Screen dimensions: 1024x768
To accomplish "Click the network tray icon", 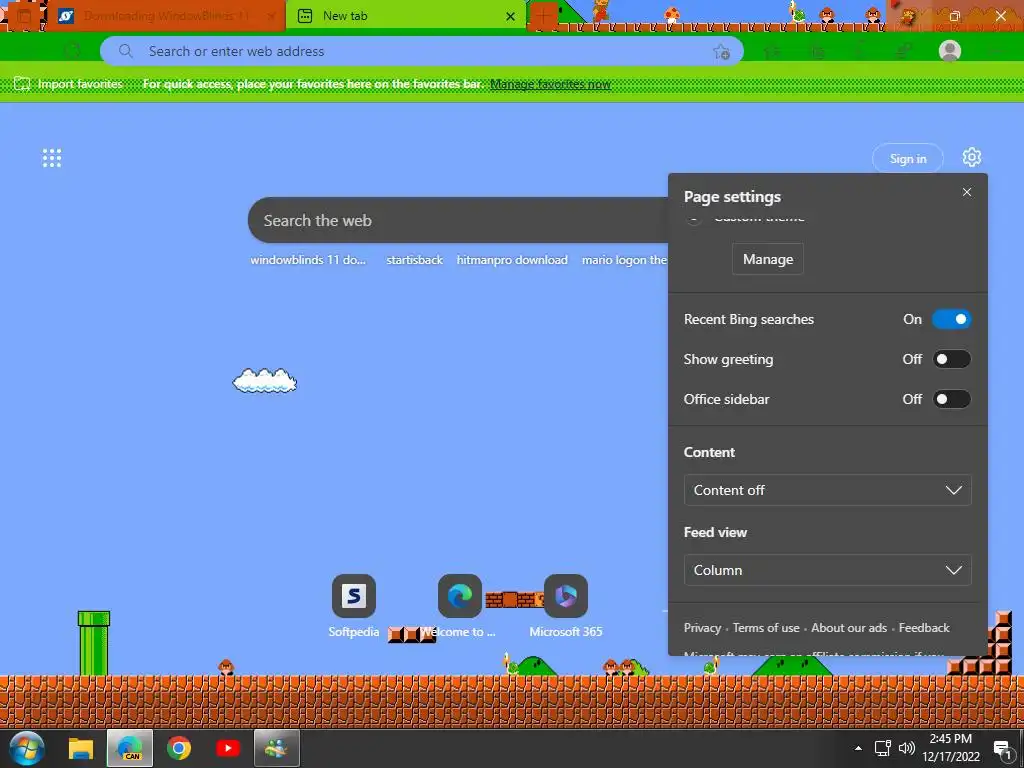I will click(883, 748).
